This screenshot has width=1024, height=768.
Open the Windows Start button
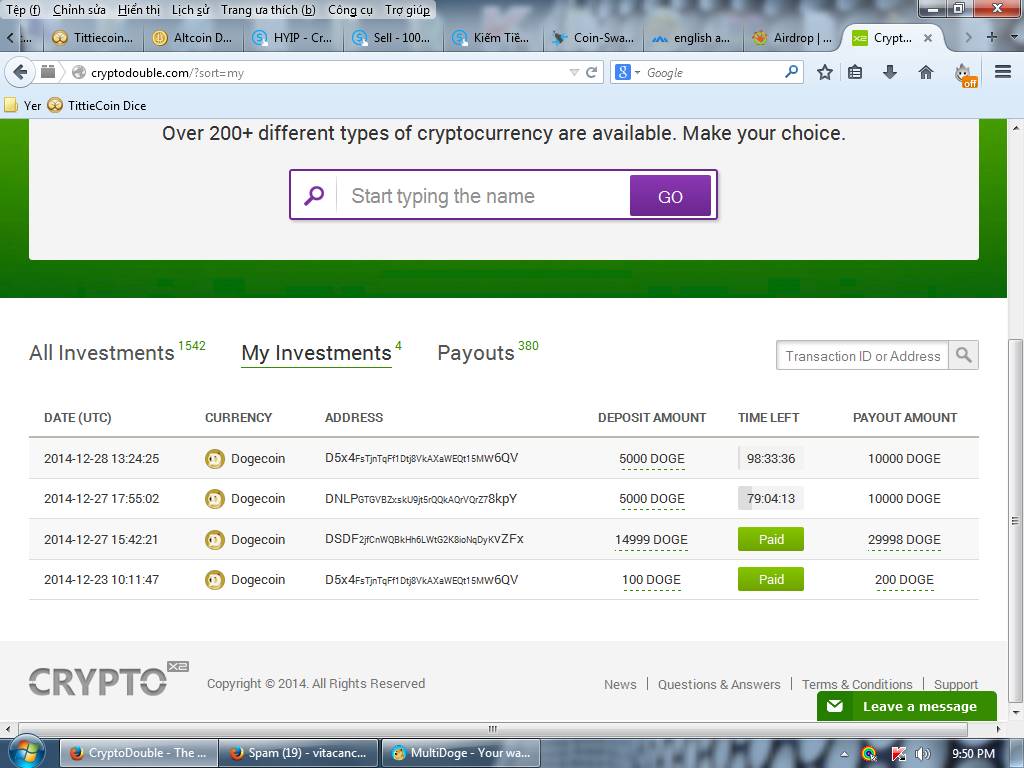(25, 752)
